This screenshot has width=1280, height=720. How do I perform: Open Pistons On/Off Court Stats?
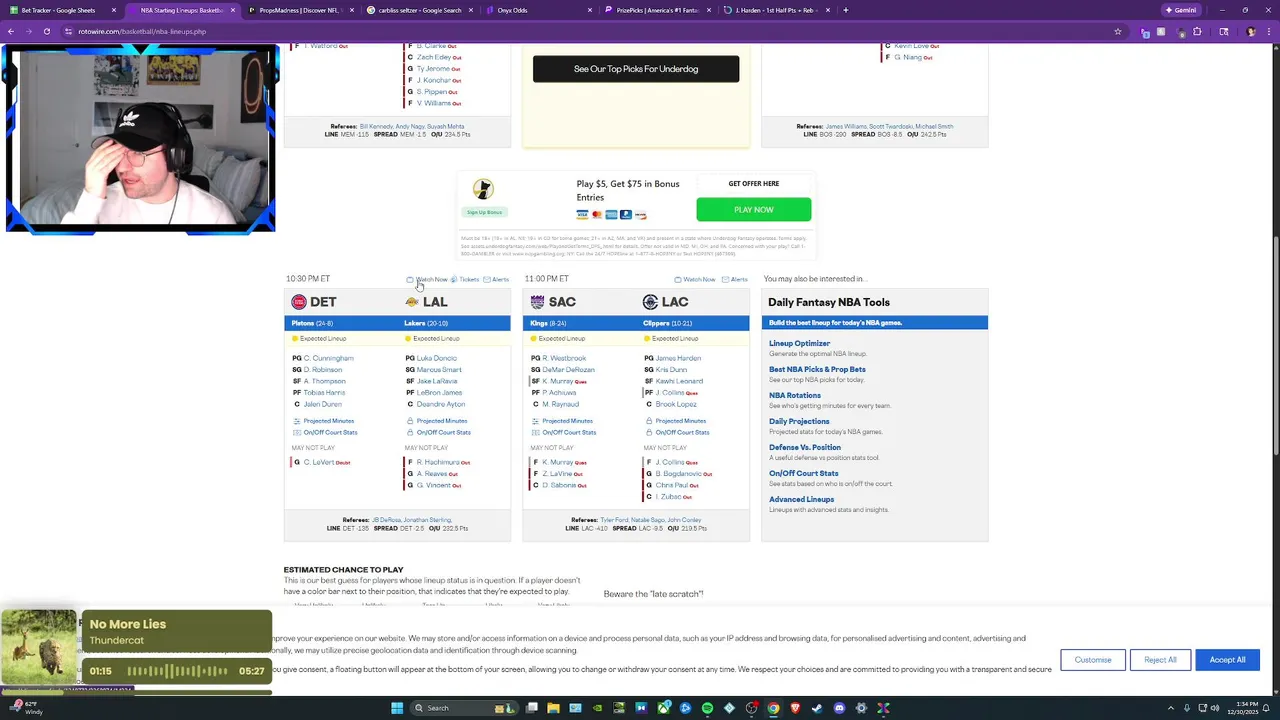click(x=325, y=432)
